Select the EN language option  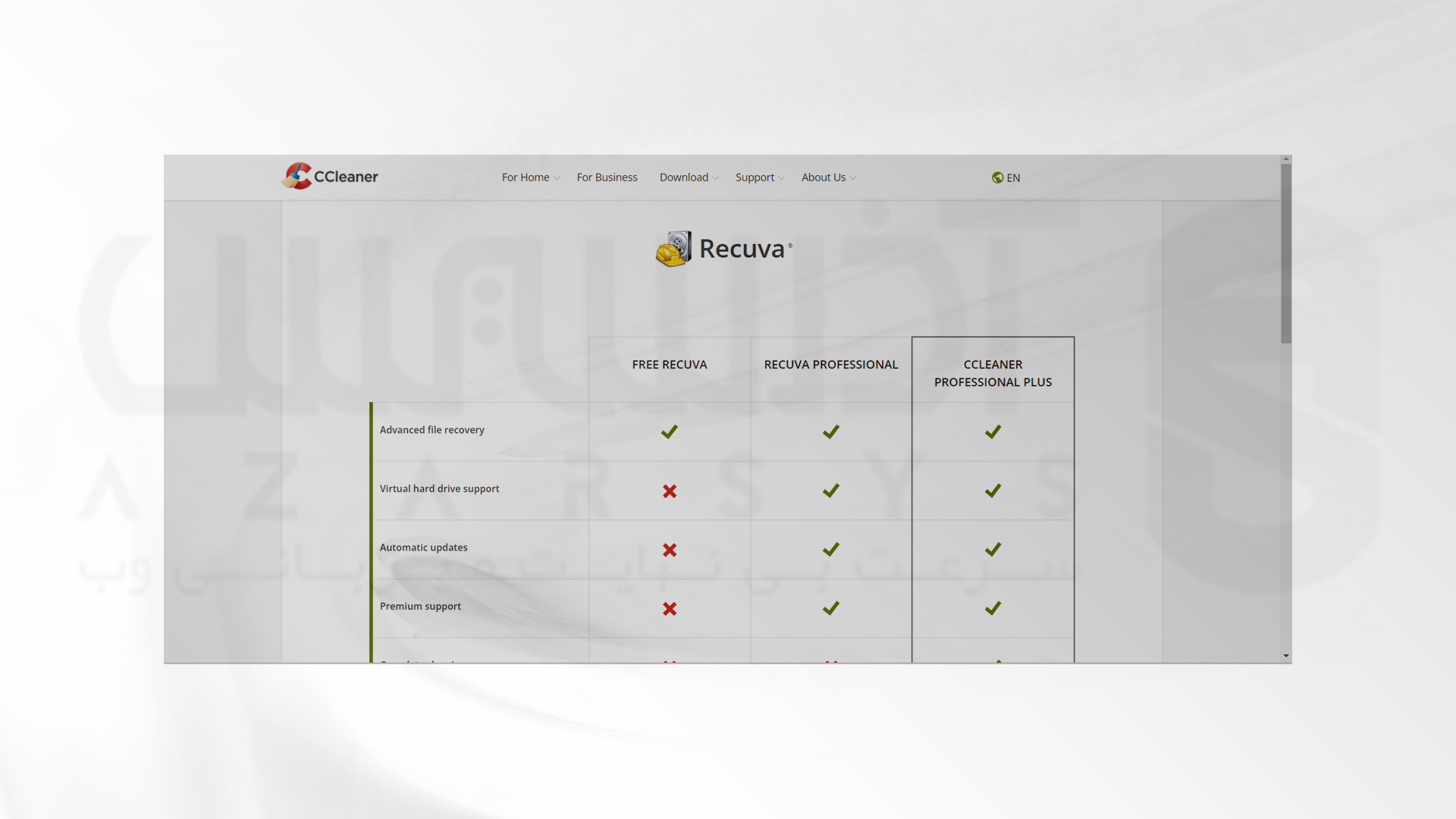(x=1013, y=178)
